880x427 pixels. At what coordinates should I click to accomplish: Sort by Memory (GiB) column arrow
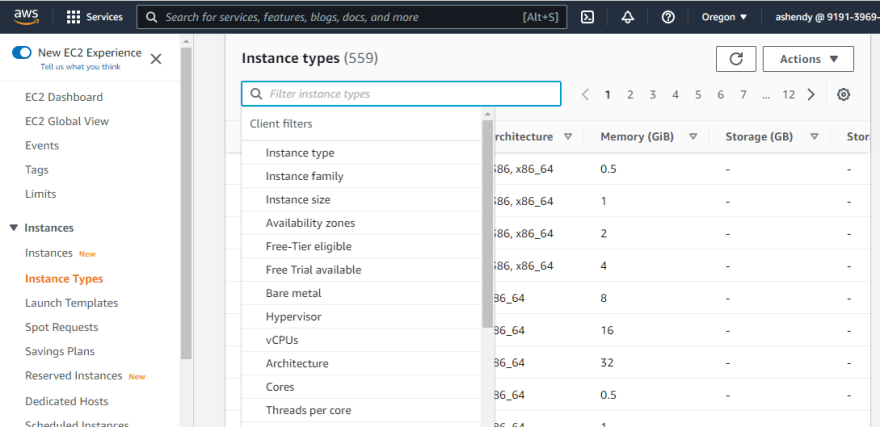pyautogui.click(x=693, y=136)
